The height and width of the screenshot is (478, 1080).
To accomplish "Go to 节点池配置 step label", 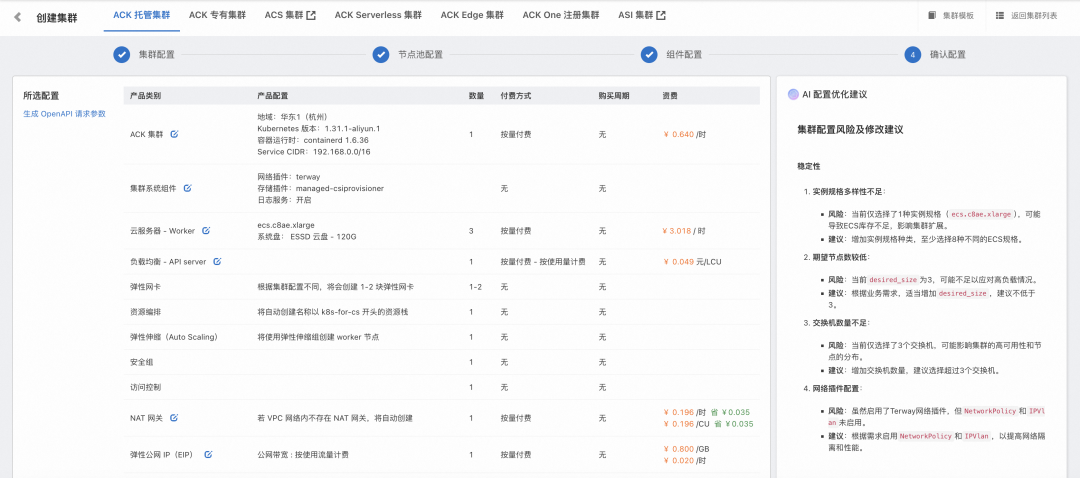I will pyautogui.click(x=420, y=54).
